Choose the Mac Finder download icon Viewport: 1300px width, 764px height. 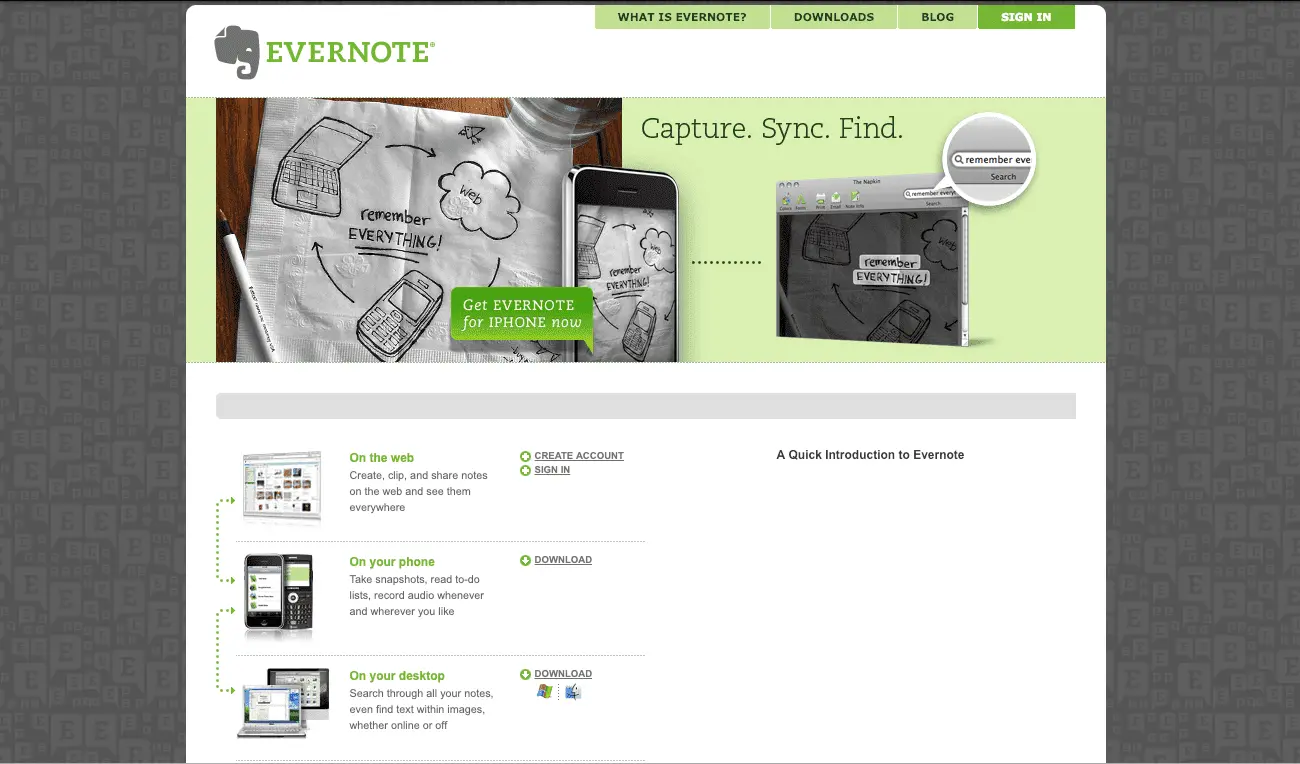coord(573,692)
